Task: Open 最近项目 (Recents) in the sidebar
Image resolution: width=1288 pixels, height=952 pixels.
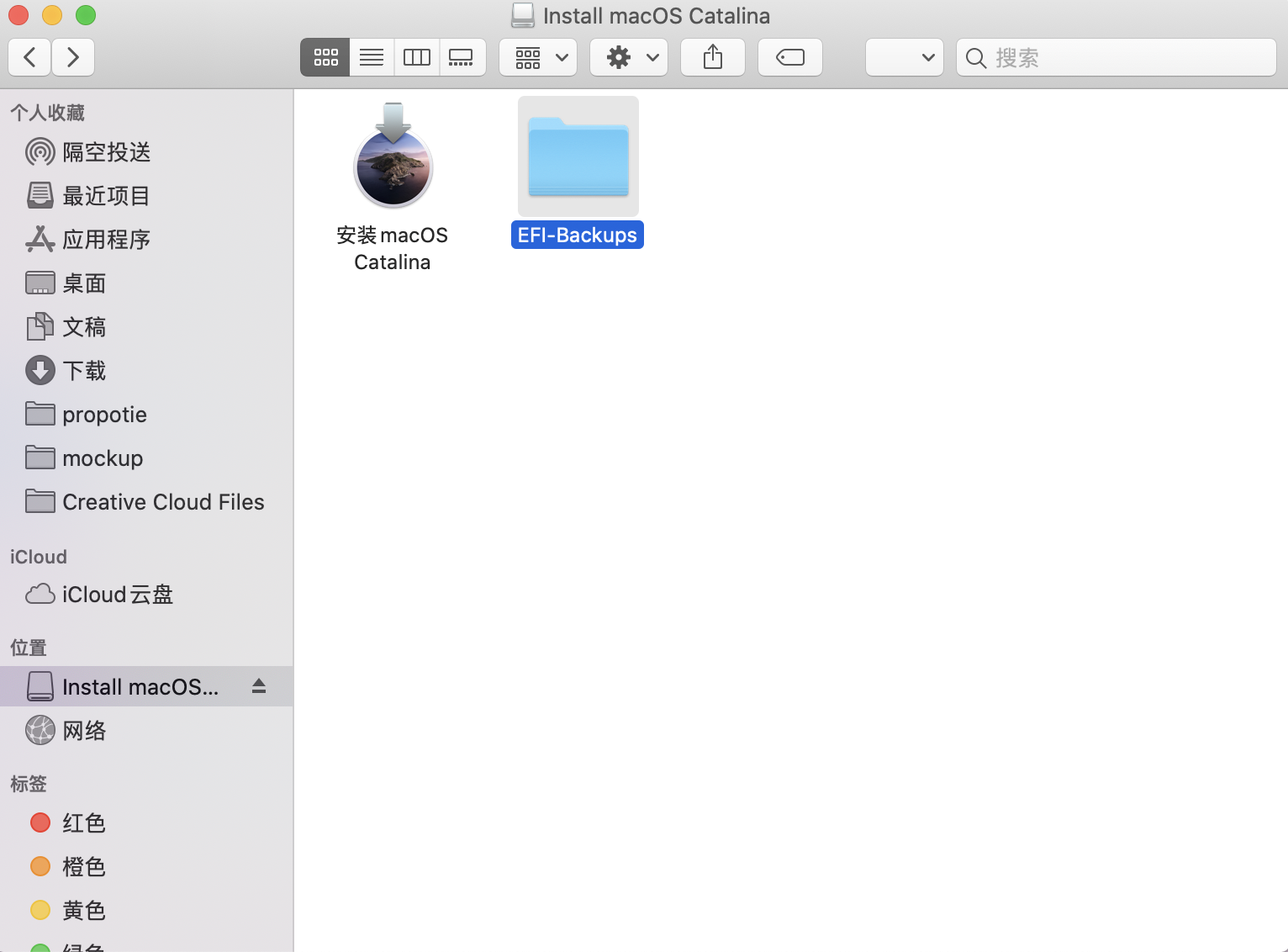Action: (x=147, y=196)
